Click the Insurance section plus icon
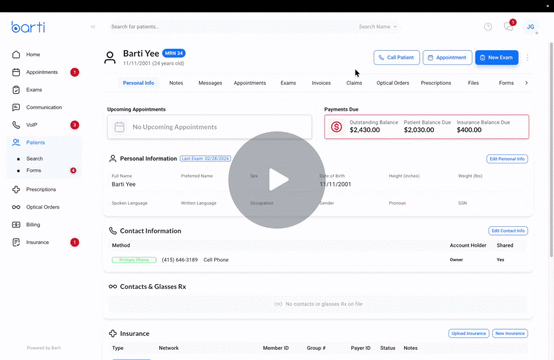The image size is (554, 360). point(113,334)
